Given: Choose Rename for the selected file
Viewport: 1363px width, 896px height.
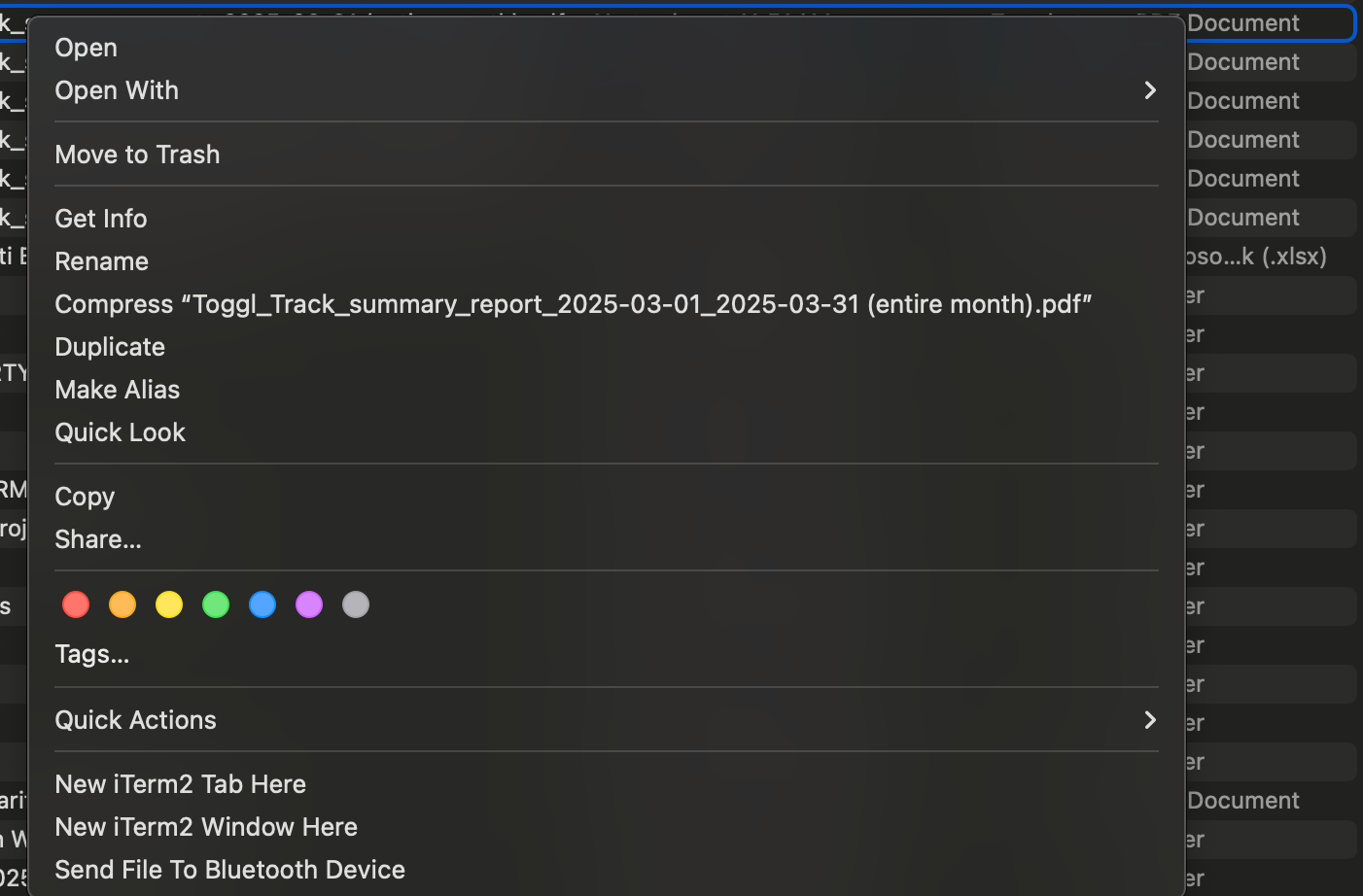Looking at the screenshot, I should pos(607,261).
